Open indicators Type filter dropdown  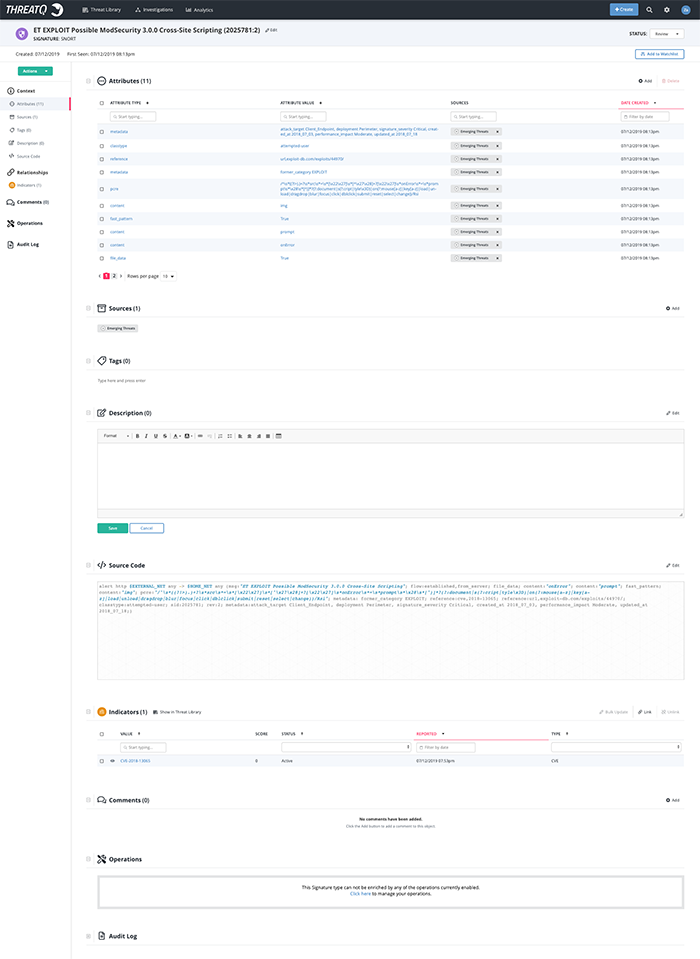click(x=616, y=747)
